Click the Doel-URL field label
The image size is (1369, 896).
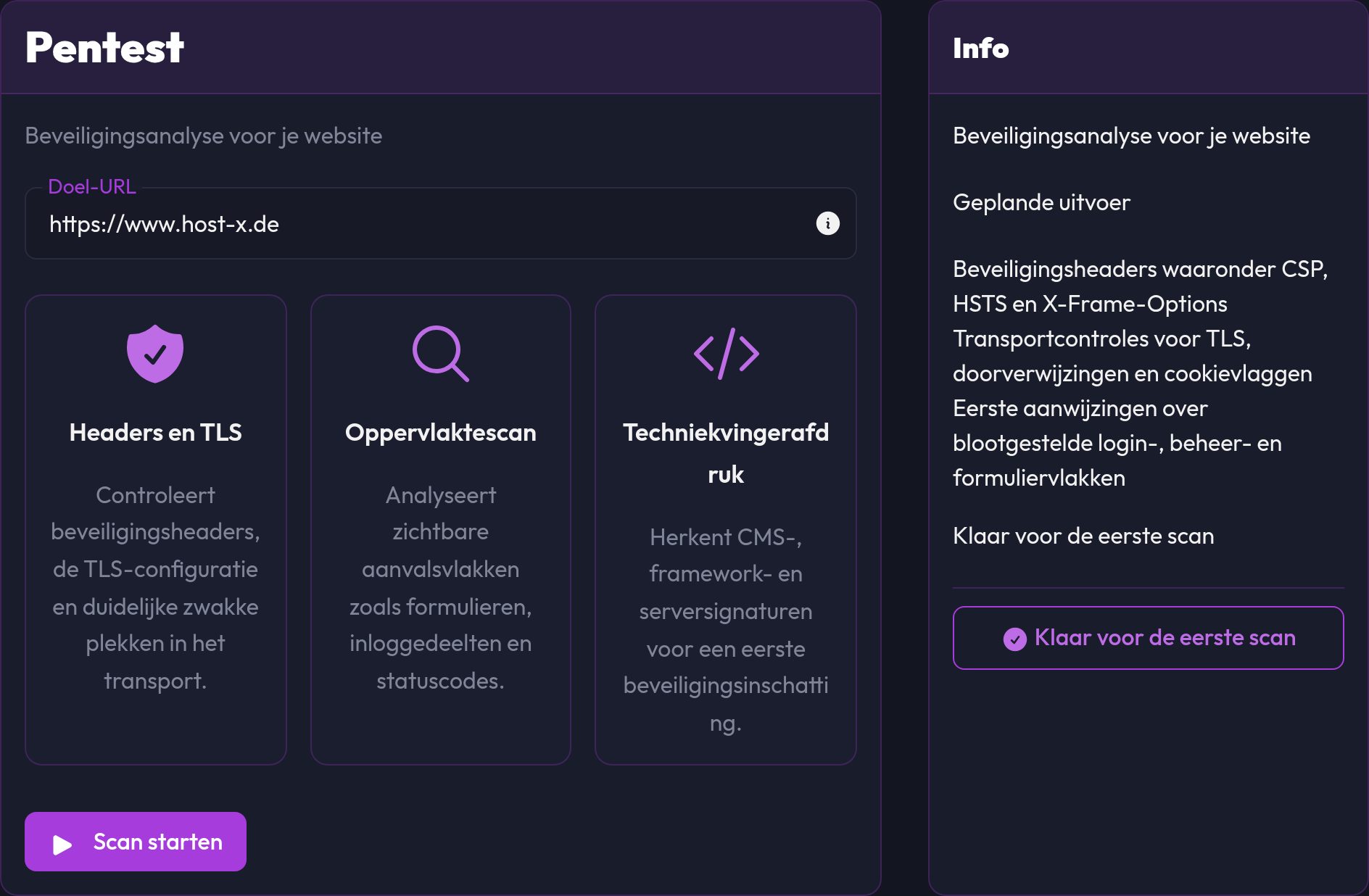(x=92, y=186)
